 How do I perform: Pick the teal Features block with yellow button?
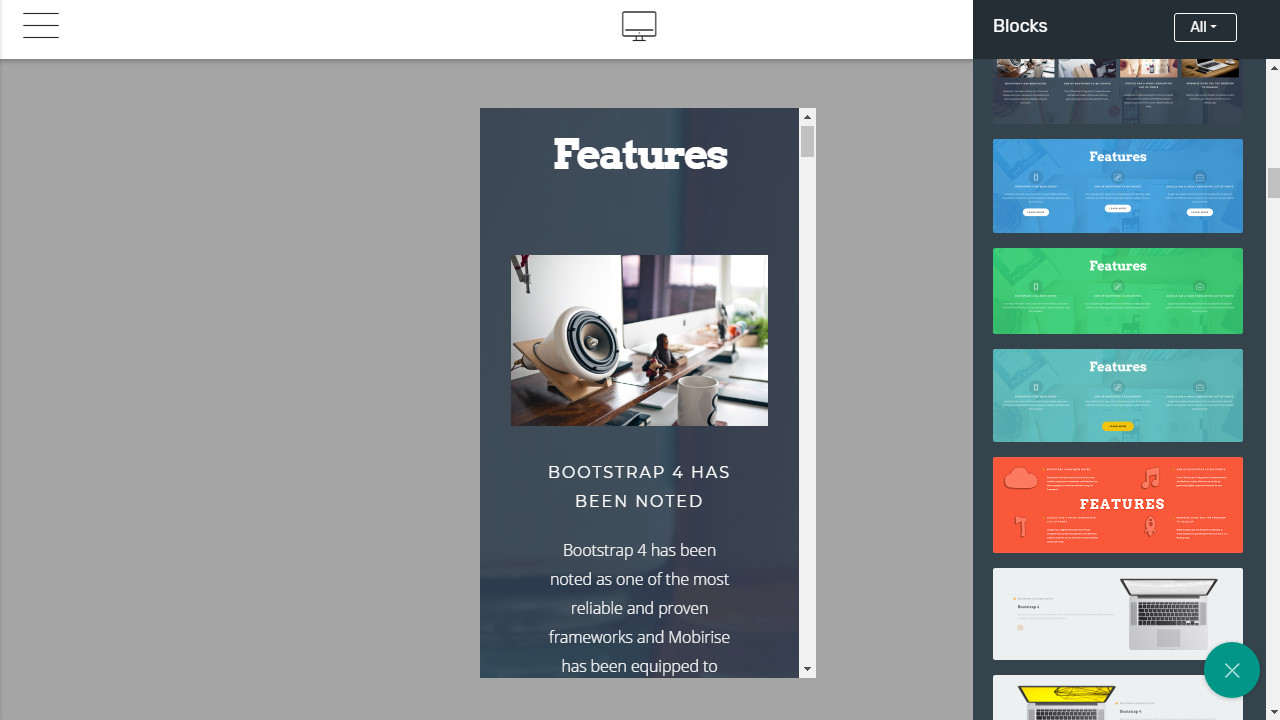pyautogui.click(x=1118, y=395)
